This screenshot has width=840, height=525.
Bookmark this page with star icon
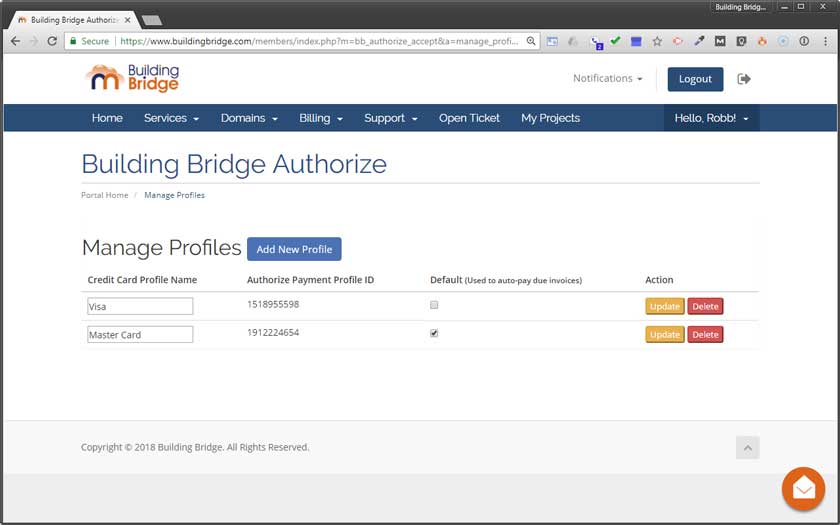657,41
